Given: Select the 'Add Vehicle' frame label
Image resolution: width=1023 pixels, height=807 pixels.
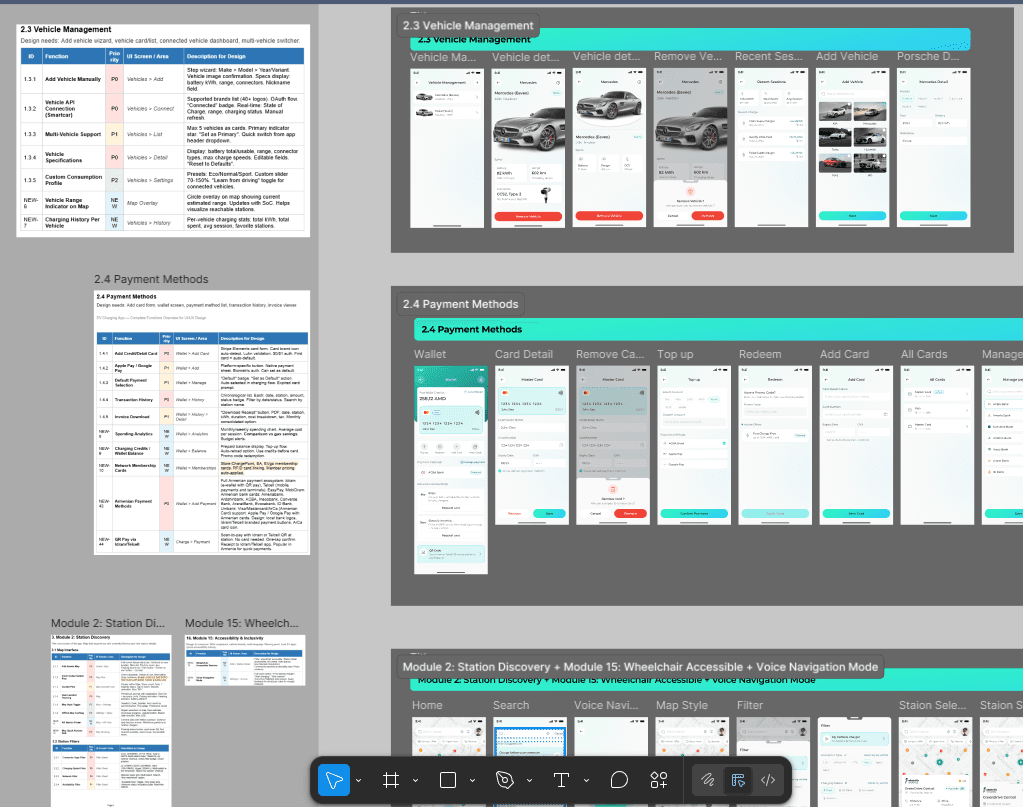Looking at the screenshot, I should click(847, 56).
